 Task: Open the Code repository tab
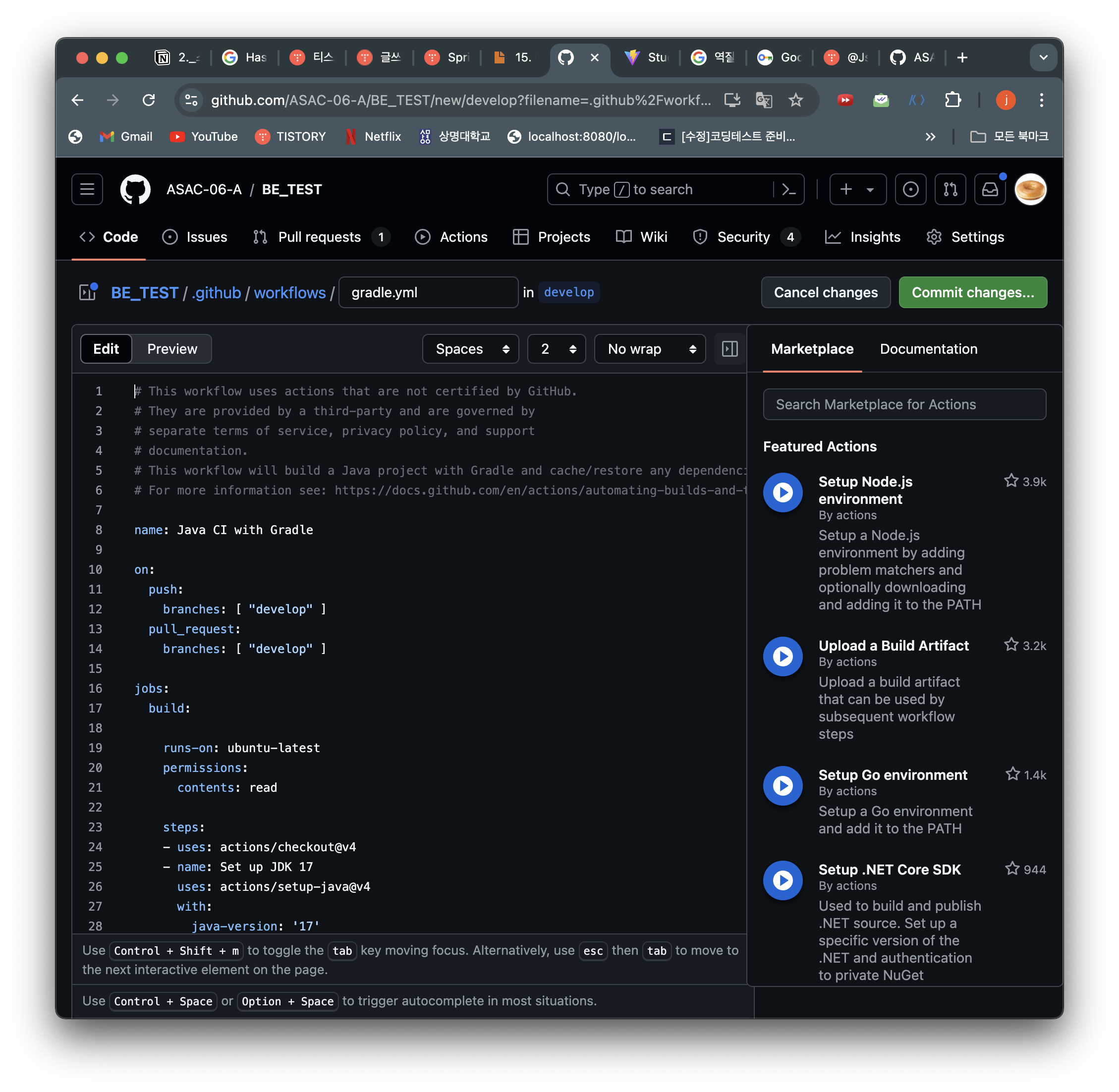pos(109,237)
